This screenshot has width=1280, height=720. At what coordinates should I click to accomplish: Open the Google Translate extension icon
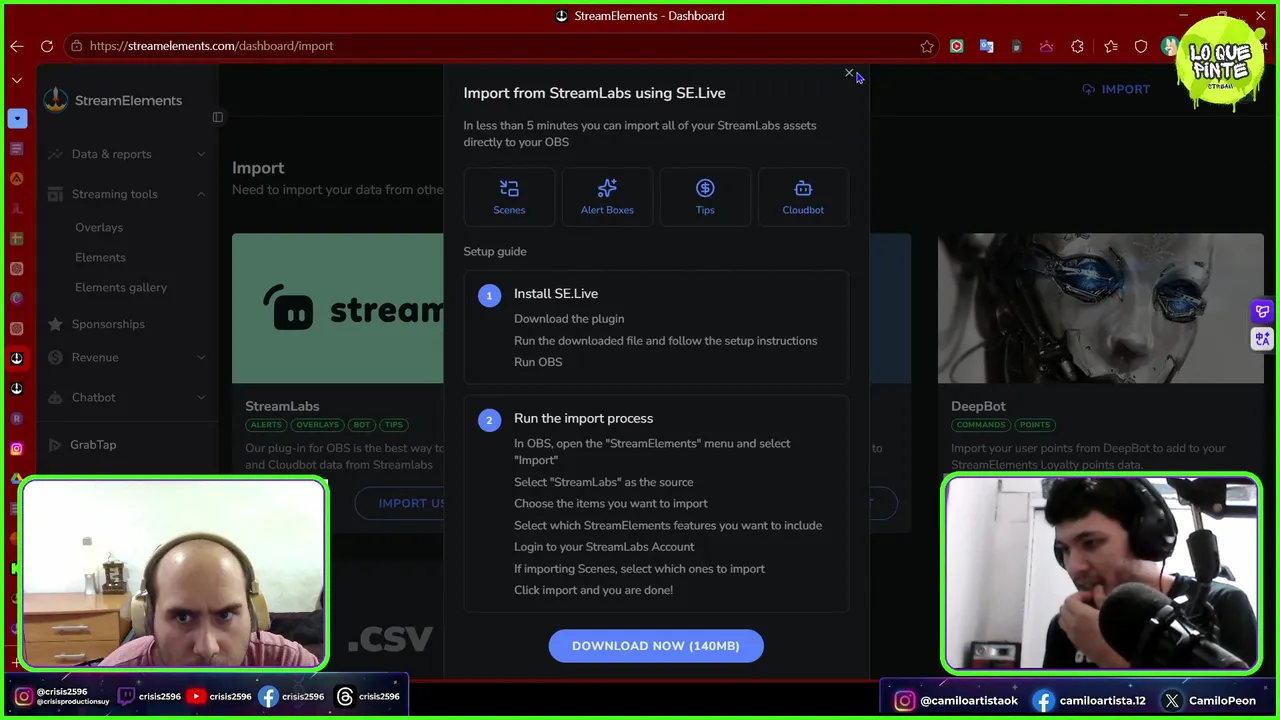(x=987, y=46)
